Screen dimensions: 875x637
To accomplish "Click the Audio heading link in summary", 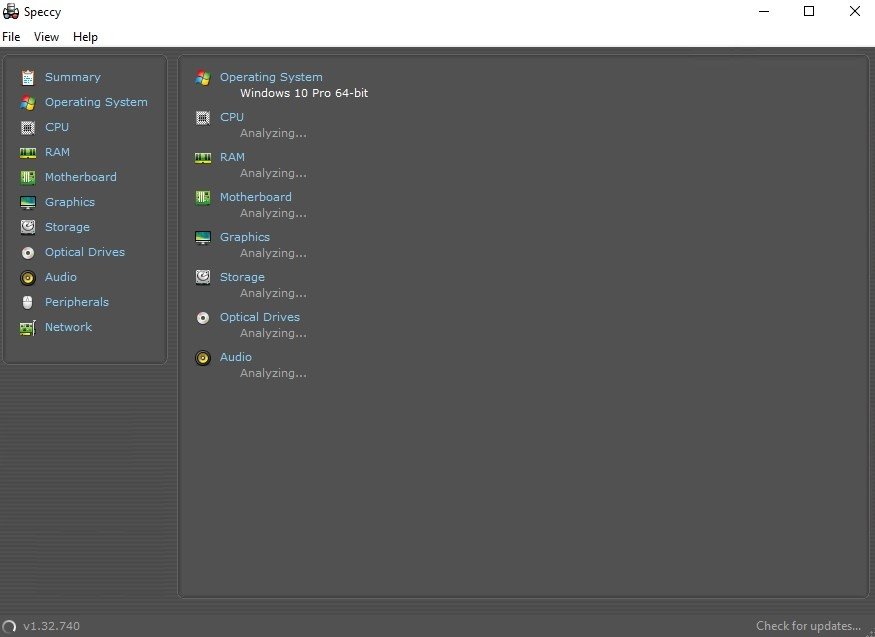I will 235,357.
